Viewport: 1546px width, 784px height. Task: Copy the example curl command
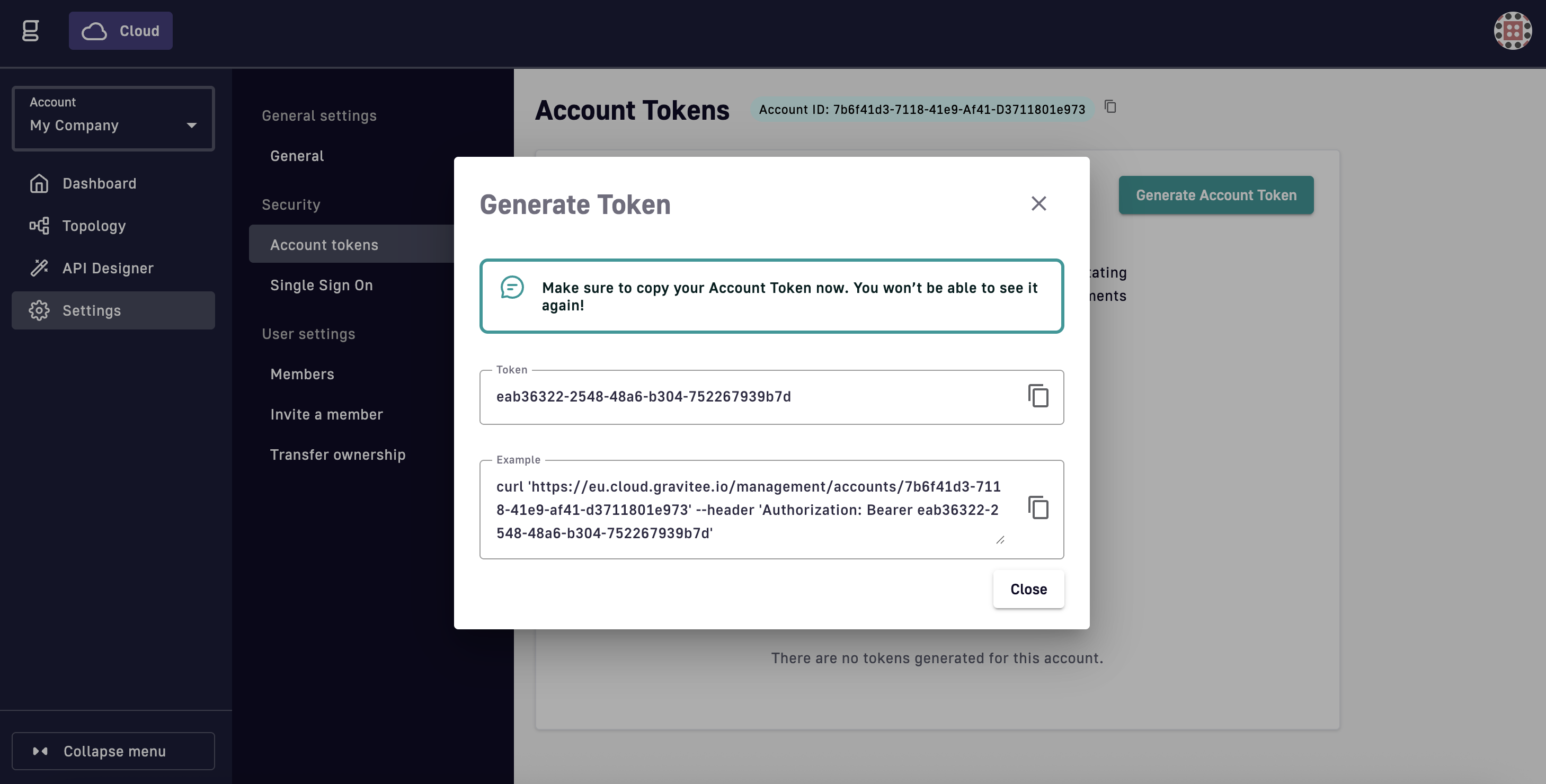click(x=1038, y=508)
